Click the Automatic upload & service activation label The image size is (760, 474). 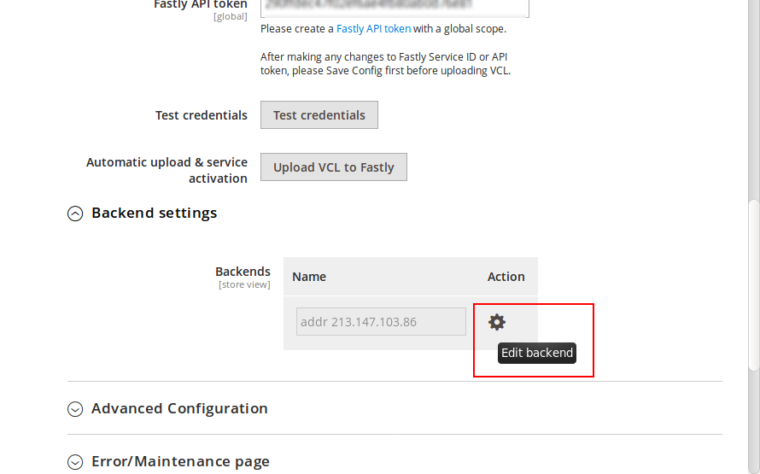(166, 170)
